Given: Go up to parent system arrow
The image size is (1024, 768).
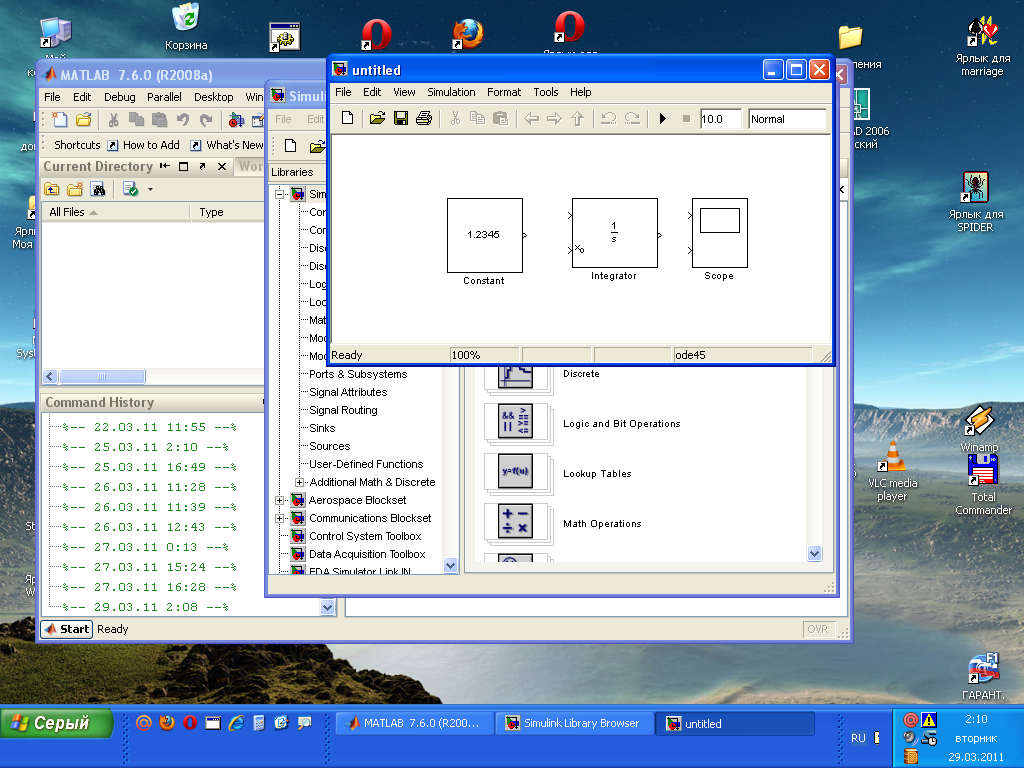Looking at the screenshot, I should pyautogui.click(x=577, y=118).
